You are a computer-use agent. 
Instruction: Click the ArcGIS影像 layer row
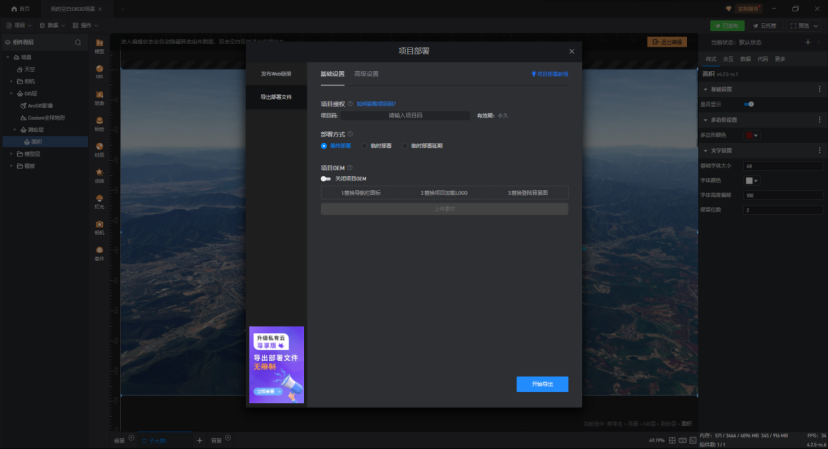(45, 106)
